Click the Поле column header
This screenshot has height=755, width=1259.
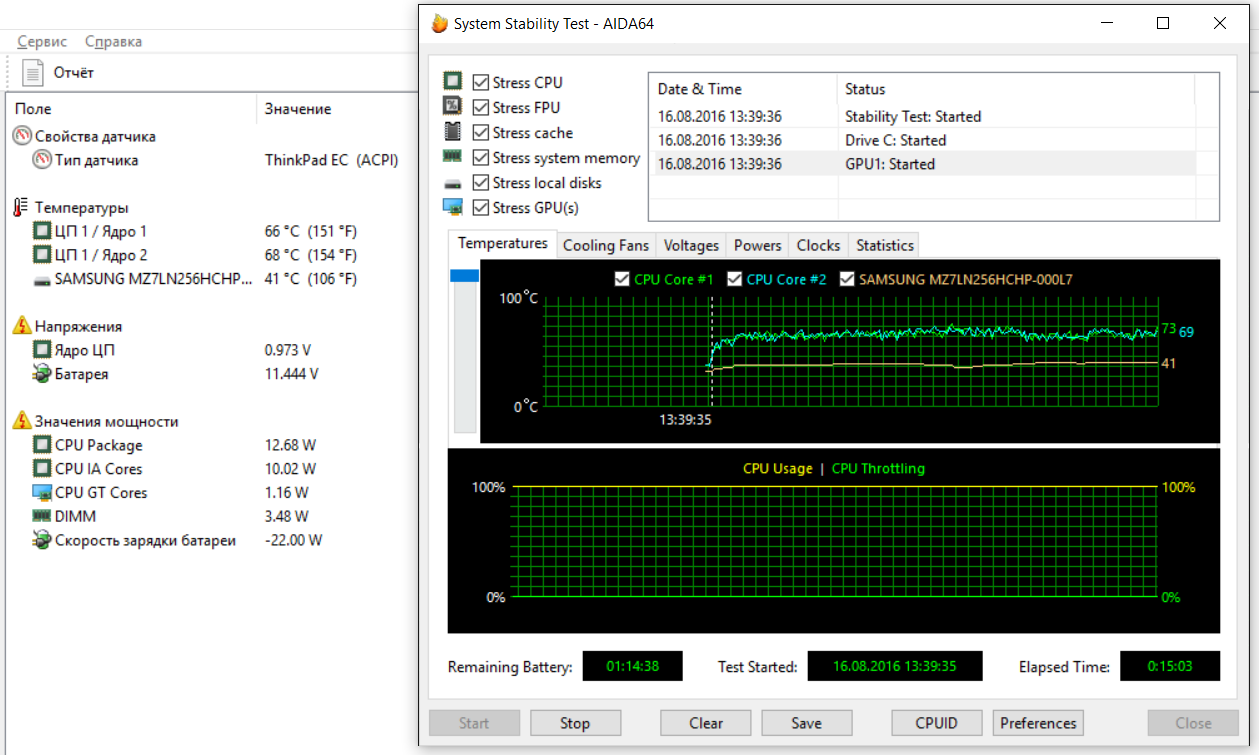pos(131,108)
